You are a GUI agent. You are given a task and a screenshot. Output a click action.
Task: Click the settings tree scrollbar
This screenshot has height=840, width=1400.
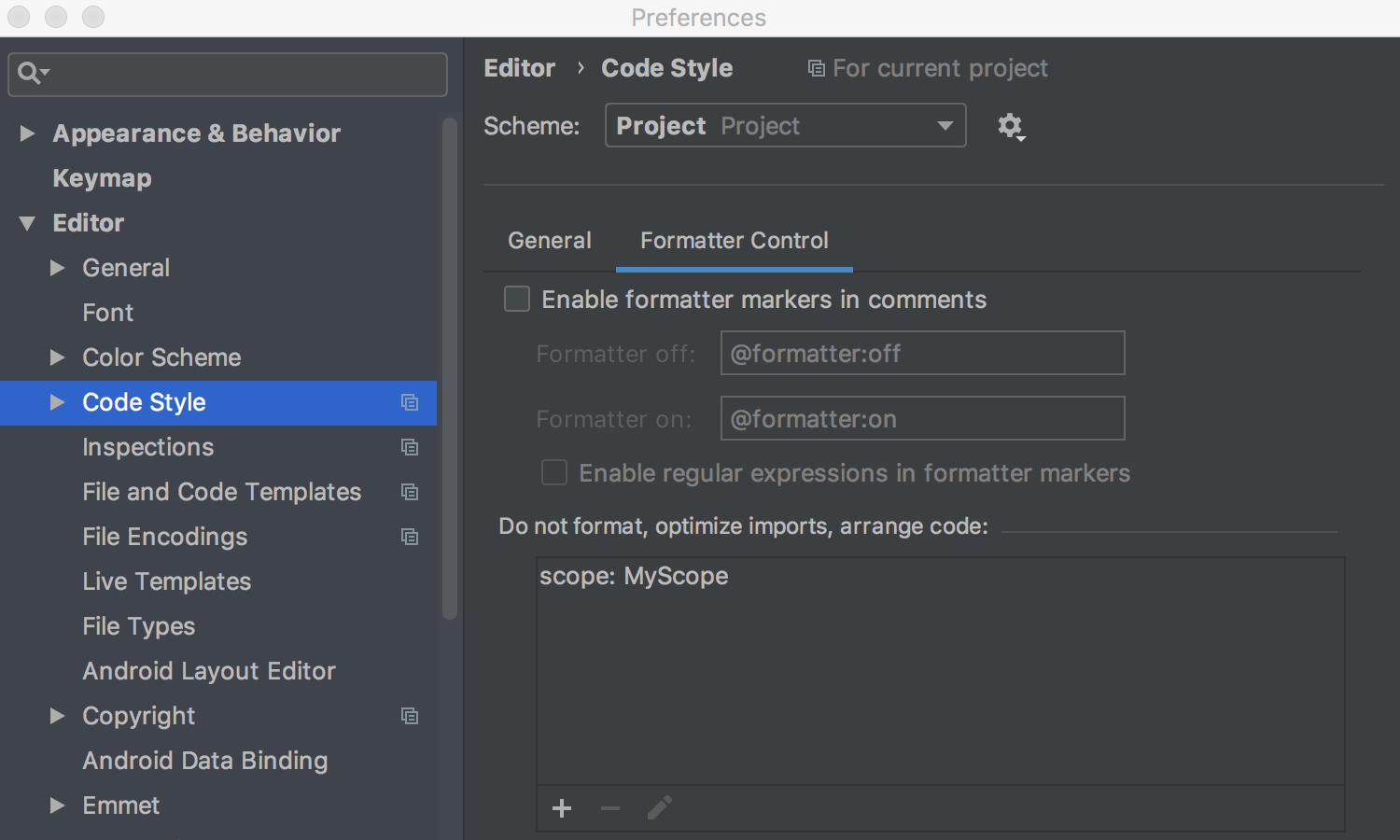coord(450,368)
